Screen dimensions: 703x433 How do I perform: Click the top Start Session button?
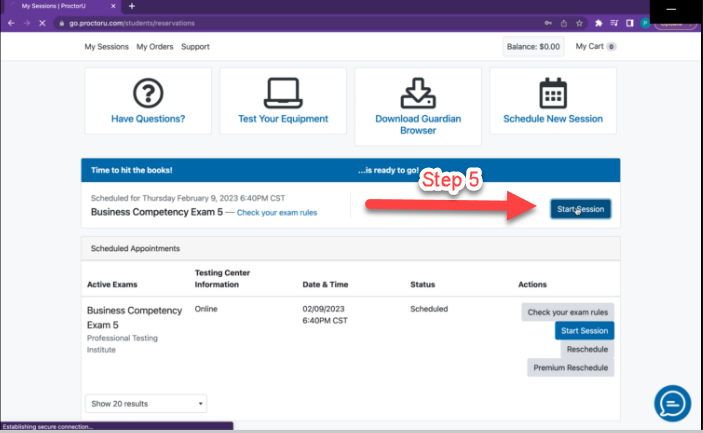coord(581,209)
